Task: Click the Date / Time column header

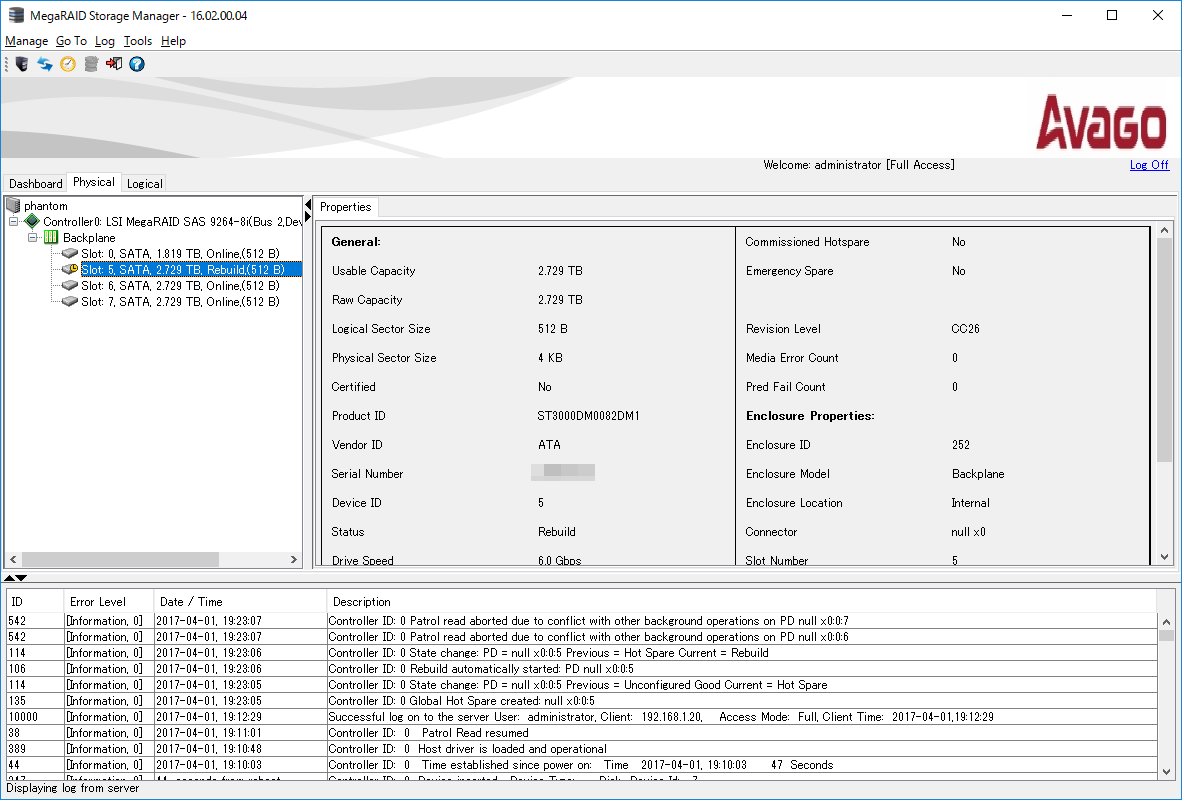Action: 240,602
